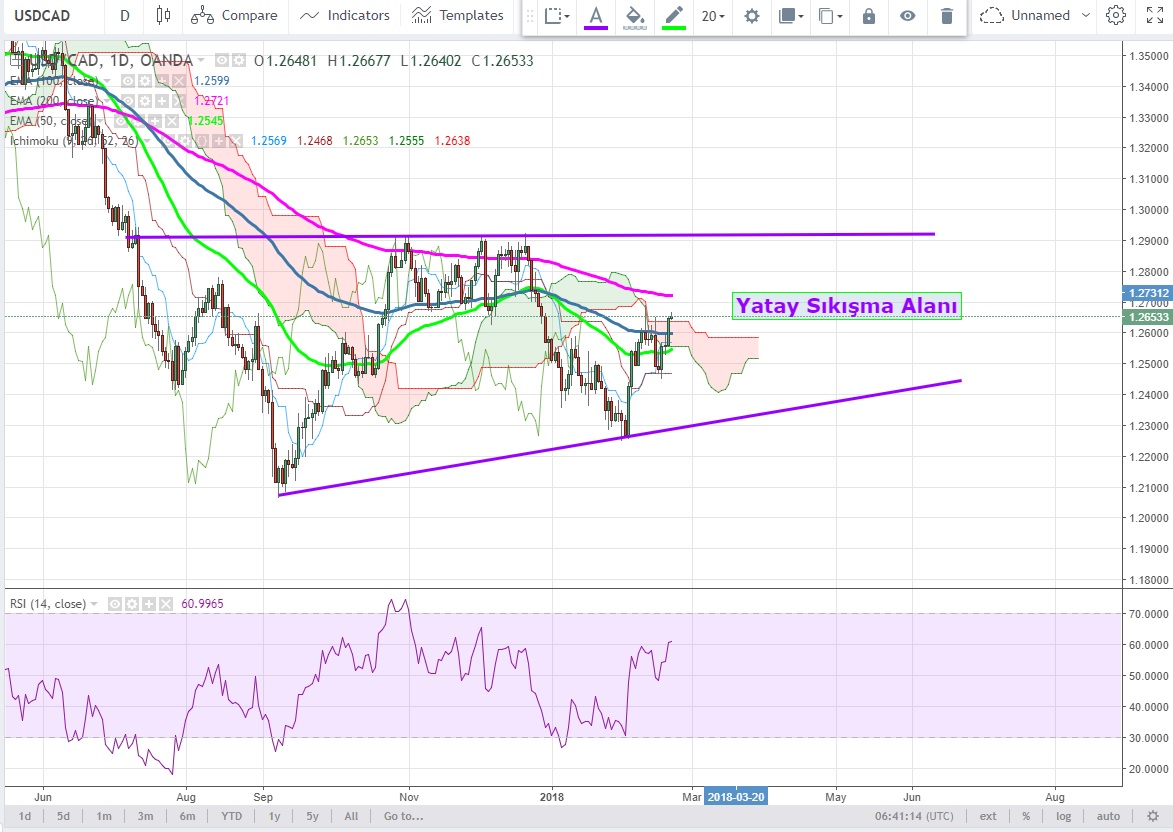
Task: Click the Compare symbols button
Action: coord(234,16)
